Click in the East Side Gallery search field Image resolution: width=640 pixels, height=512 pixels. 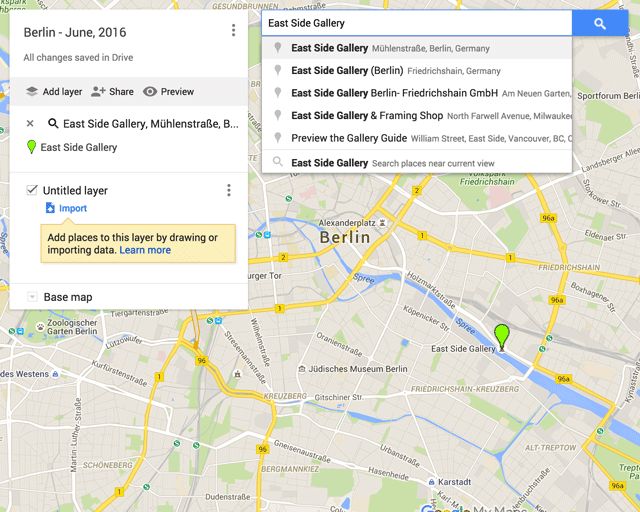417,23
